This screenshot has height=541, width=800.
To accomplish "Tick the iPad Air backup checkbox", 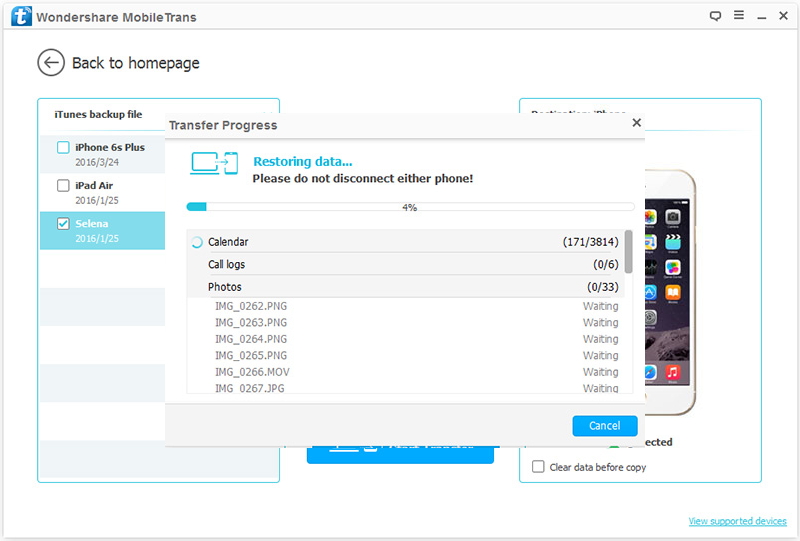I will coord(63,185).
